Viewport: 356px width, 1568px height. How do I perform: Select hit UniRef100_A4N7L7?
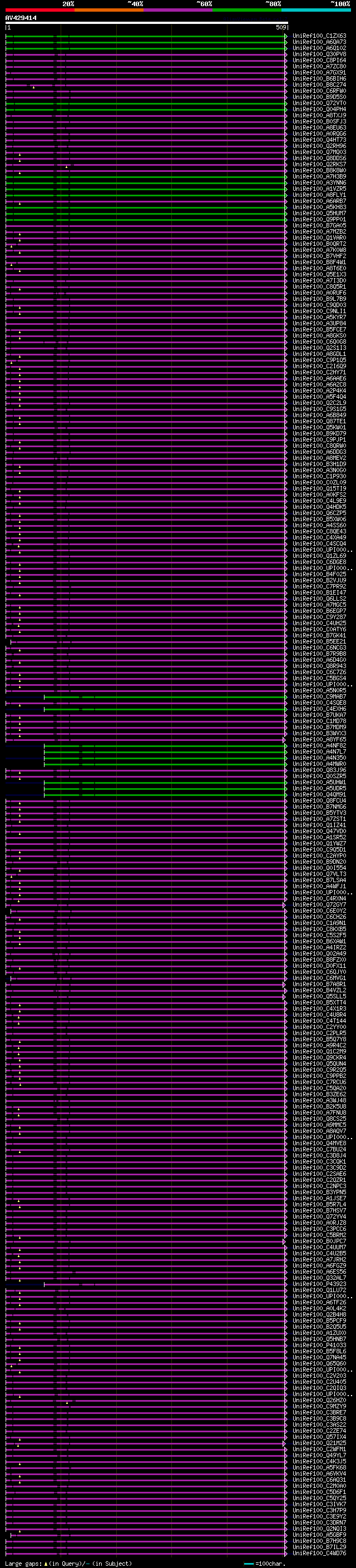(x=319, y=752)
